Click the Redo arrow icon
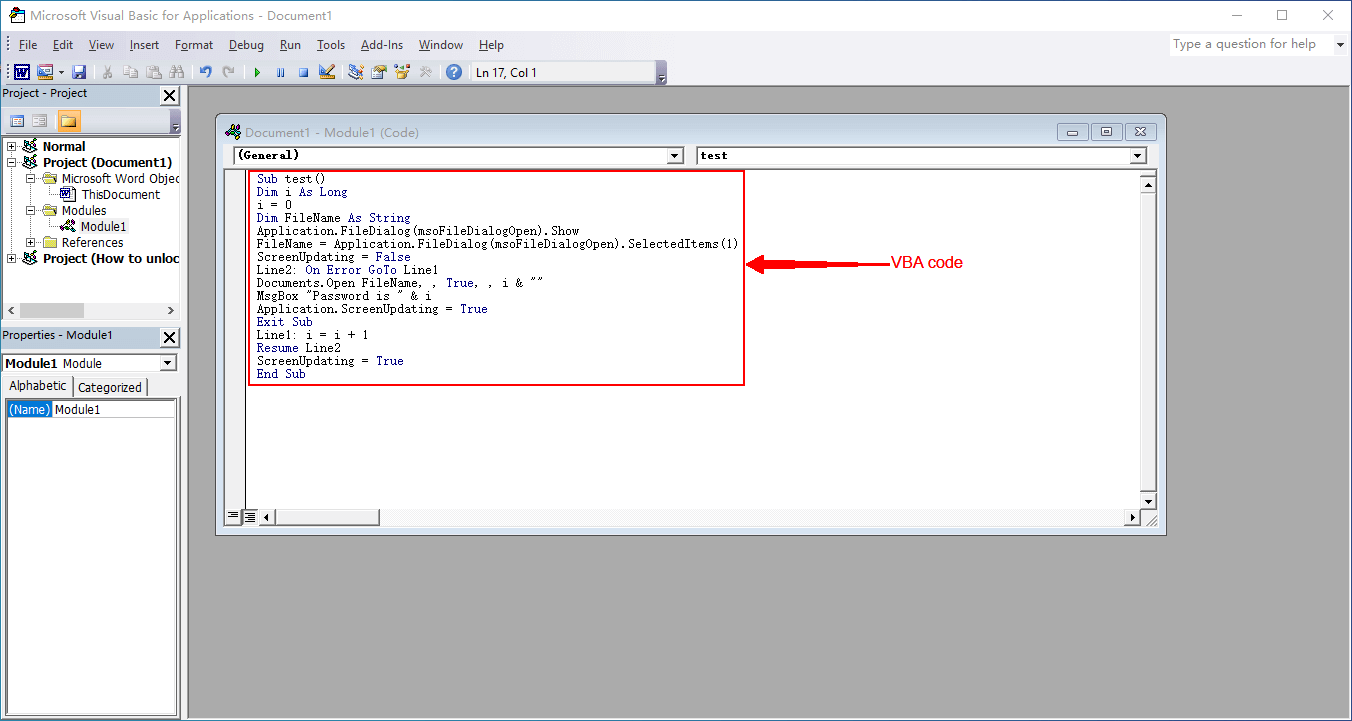The image size is (1352, 721). [x=229, y=72]
